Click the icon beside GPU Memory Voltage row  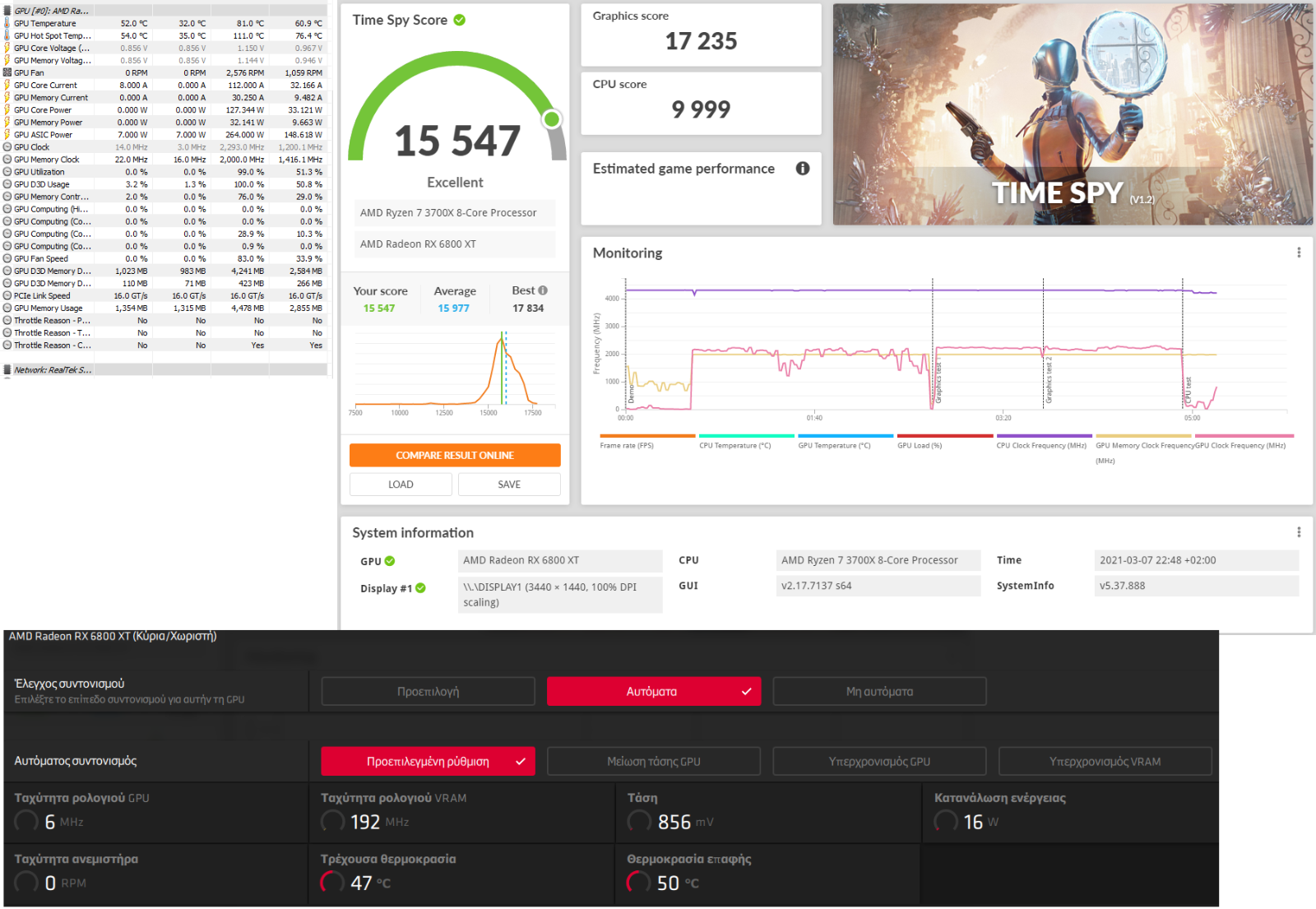7,60
